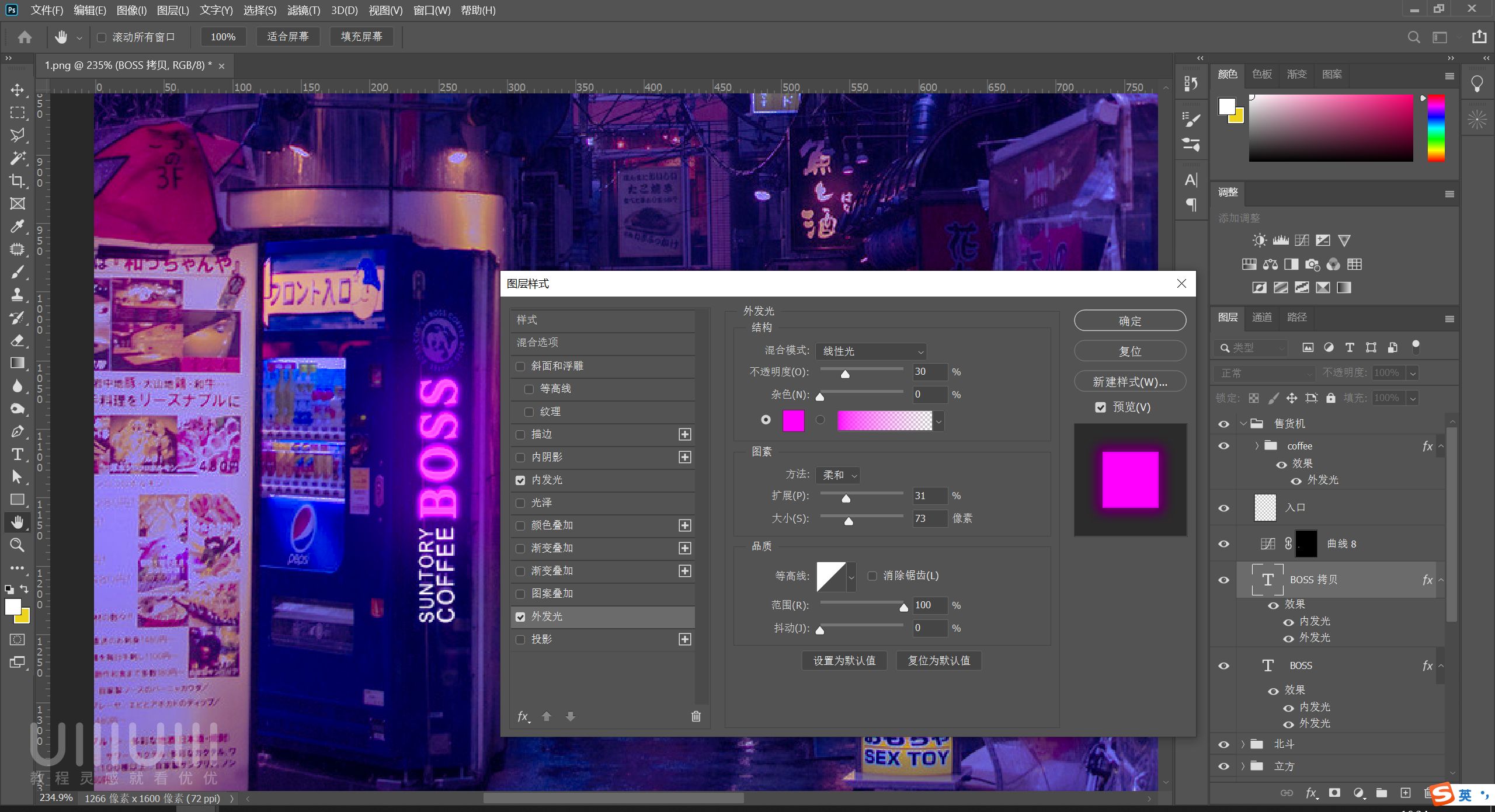Select the Move tool
This screenshot has height=812, width=1495.
pos(18,90)
